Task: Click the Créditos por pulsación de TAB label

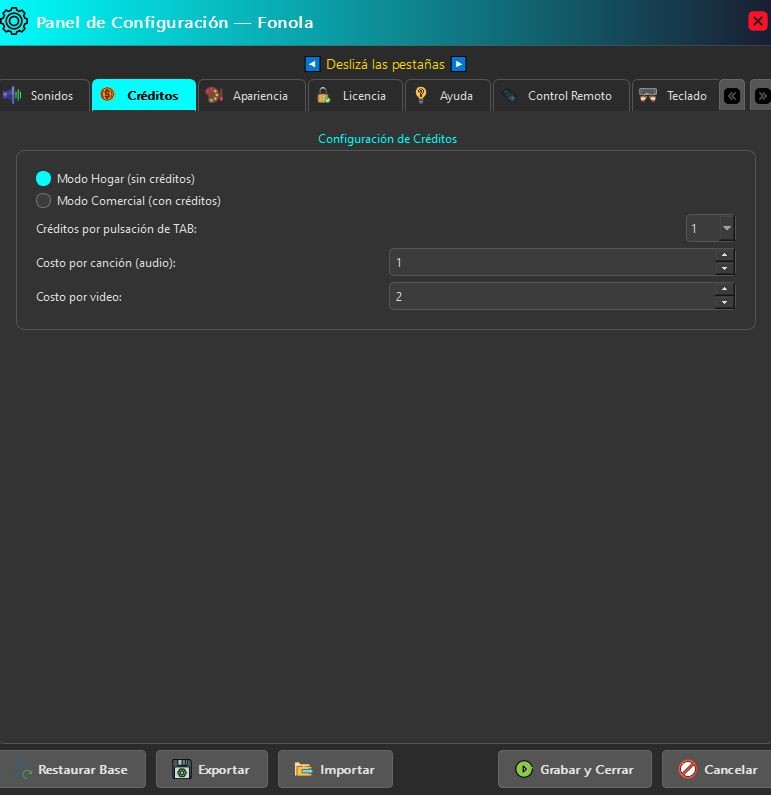Action: (117, 229)
